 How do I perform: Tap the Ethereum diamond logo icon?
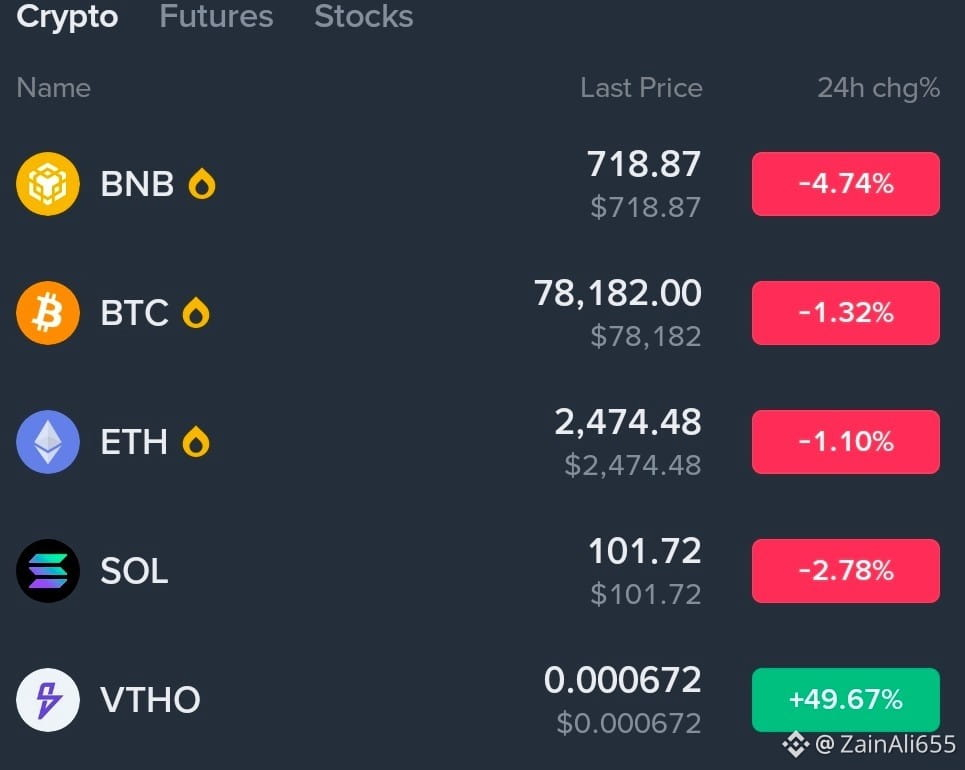click(x=48, y=442)
